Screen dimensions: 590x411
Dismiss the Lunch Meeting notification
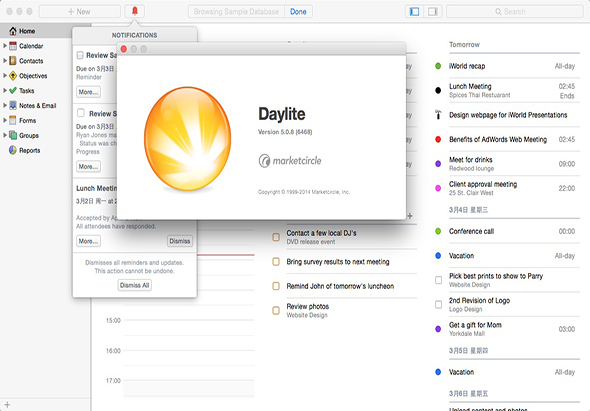pos(179,241)
